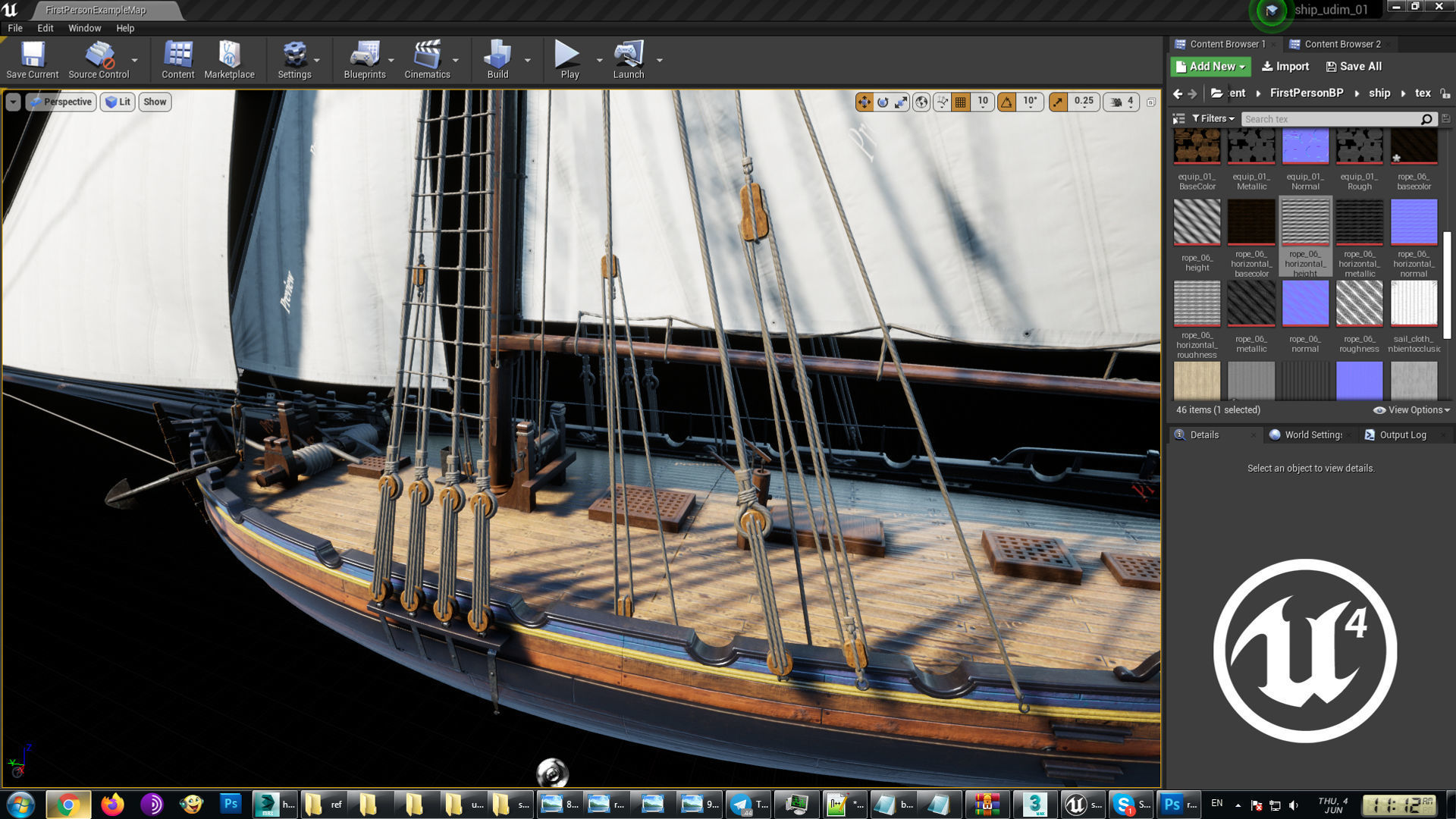Open the Content toolbar button
The width and height of the screenshot is (1456, 819).
click(178, 60)
